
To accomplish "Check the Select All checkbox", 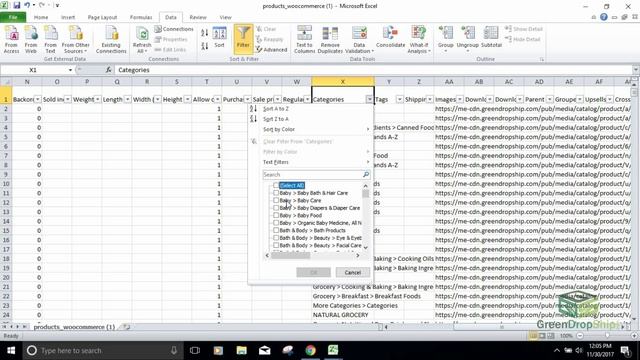I will coord(276,185).
